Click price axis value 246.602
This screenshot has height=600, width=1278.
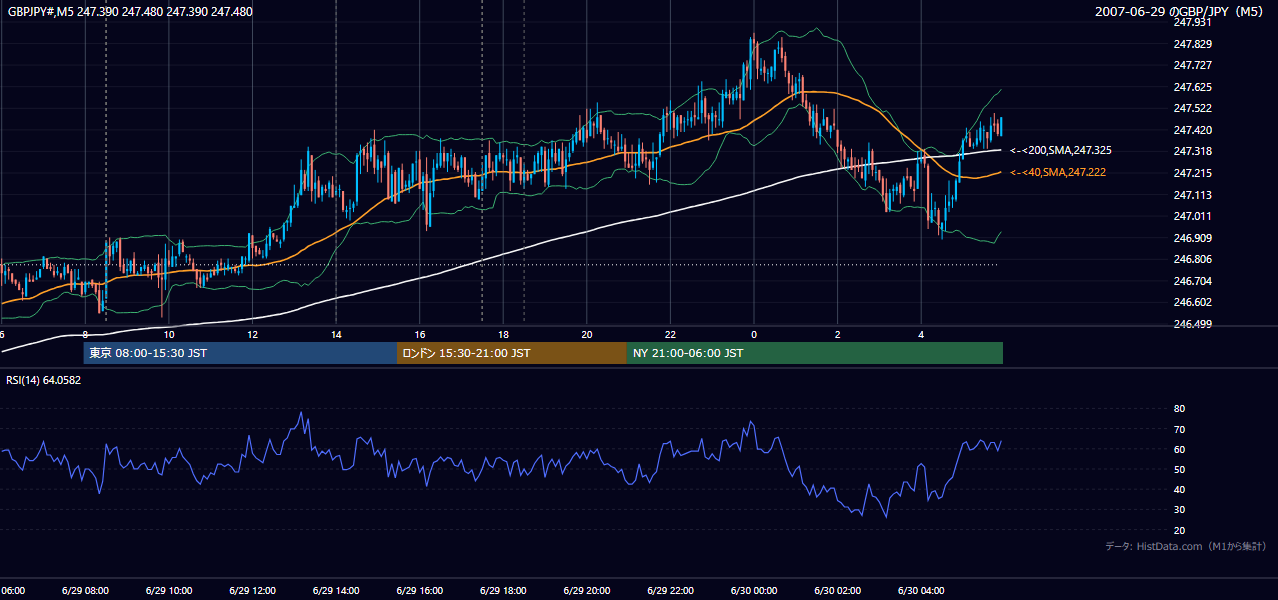[x=1192, y=302]
